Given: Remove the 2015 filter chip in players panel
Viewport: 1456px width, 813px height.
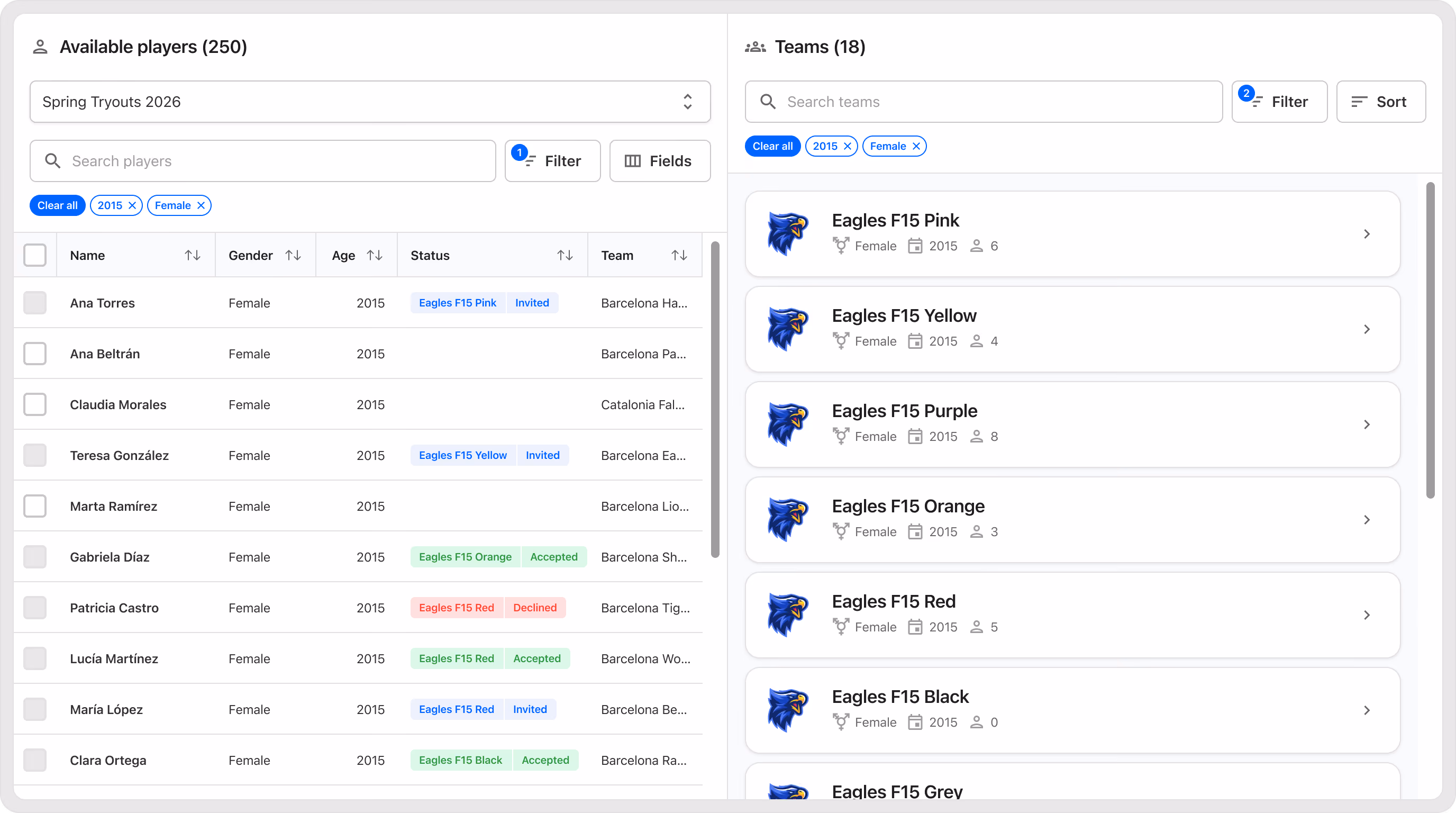Looking at the screenshot, I should pyautogui.click(x=132, y=205).
